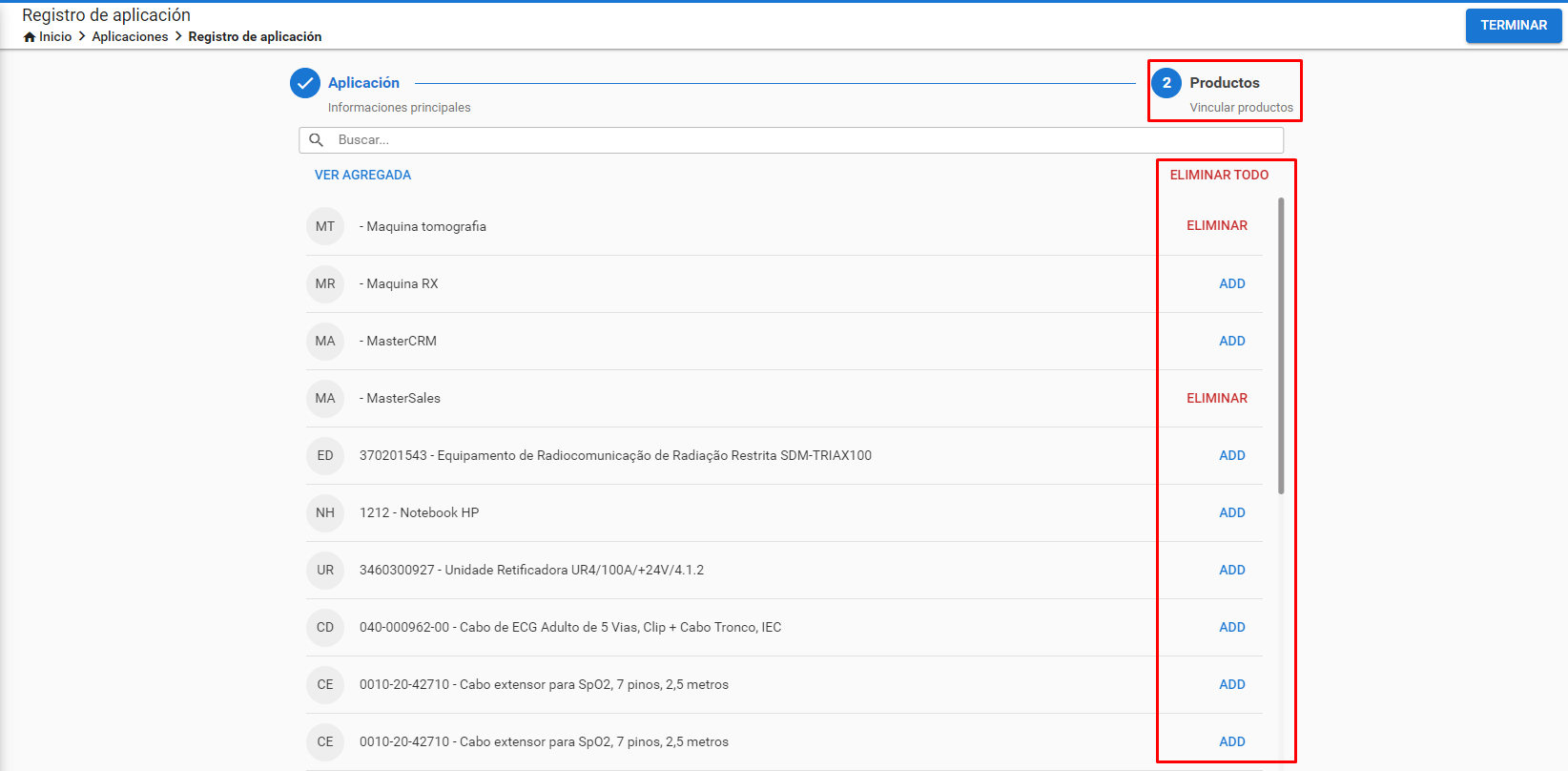Screen dimensions: 1568x771
Task: Select '- MasterSales' row text
Action: [x=400, y=398]
